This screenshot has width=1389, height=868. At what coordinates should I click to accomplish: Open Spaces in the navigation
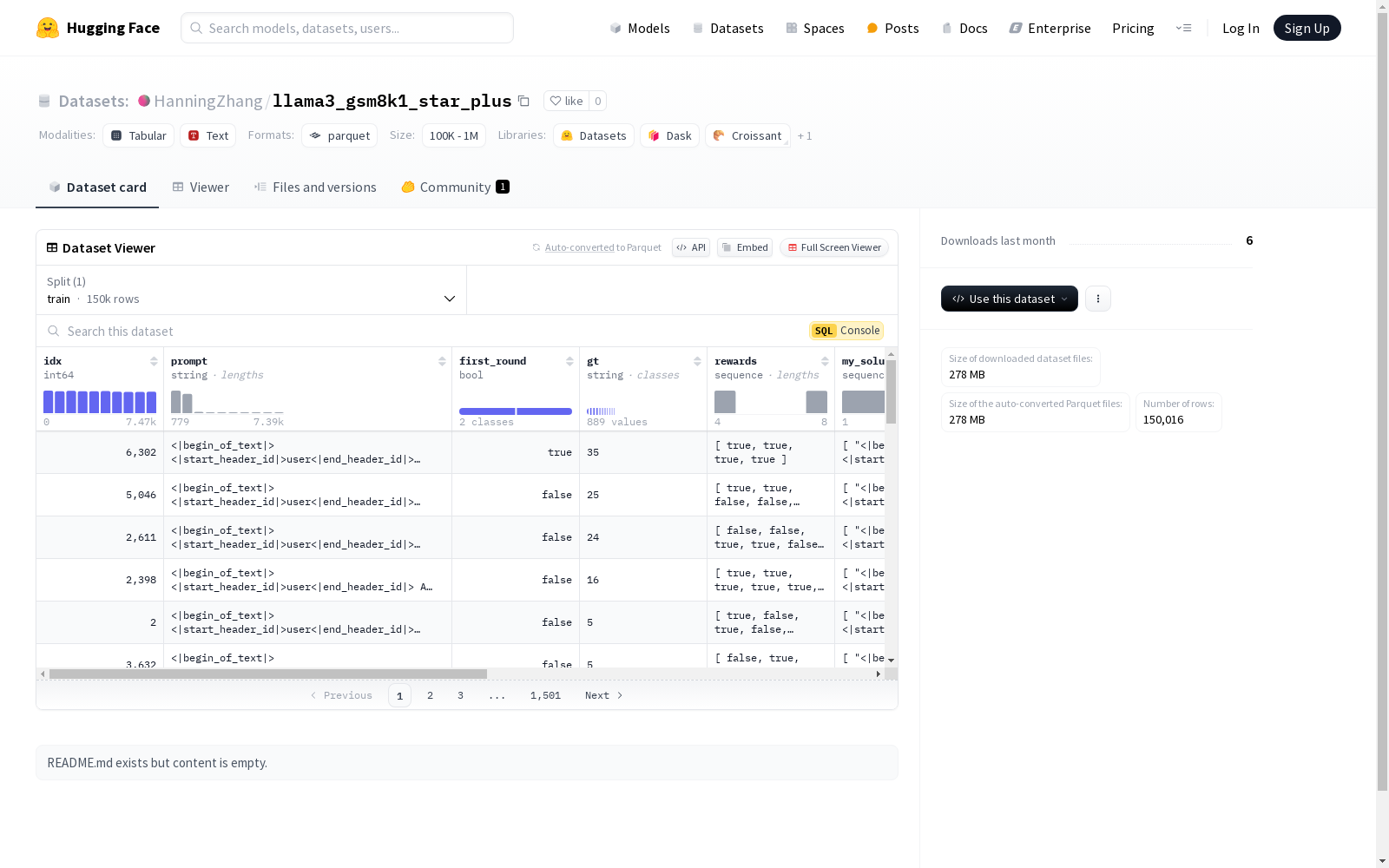[x=815, y=28]
